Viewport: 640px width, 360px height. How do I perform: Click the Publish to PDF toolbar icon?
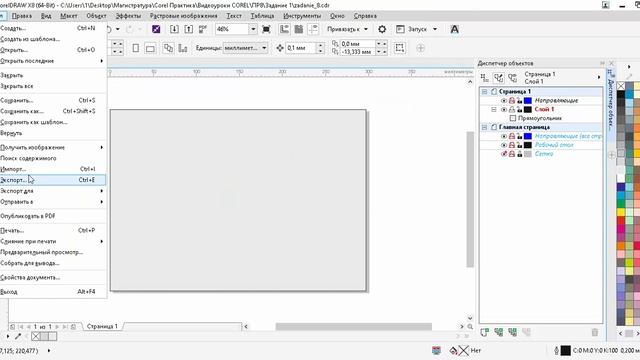203,29
